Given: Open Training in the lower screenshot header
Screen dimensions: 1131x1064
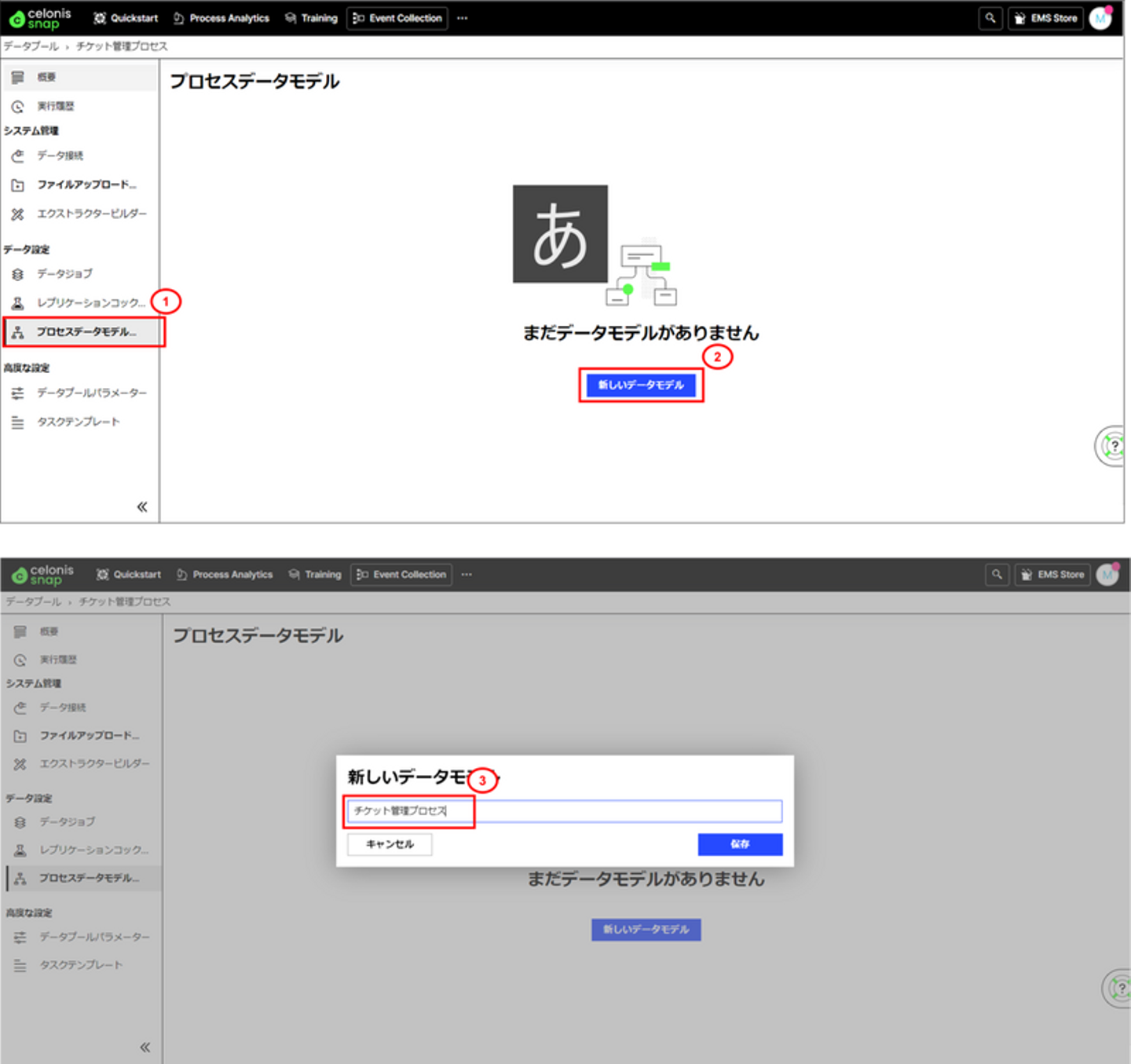Looking at the screenshot, I should click(x=316, y=575).
